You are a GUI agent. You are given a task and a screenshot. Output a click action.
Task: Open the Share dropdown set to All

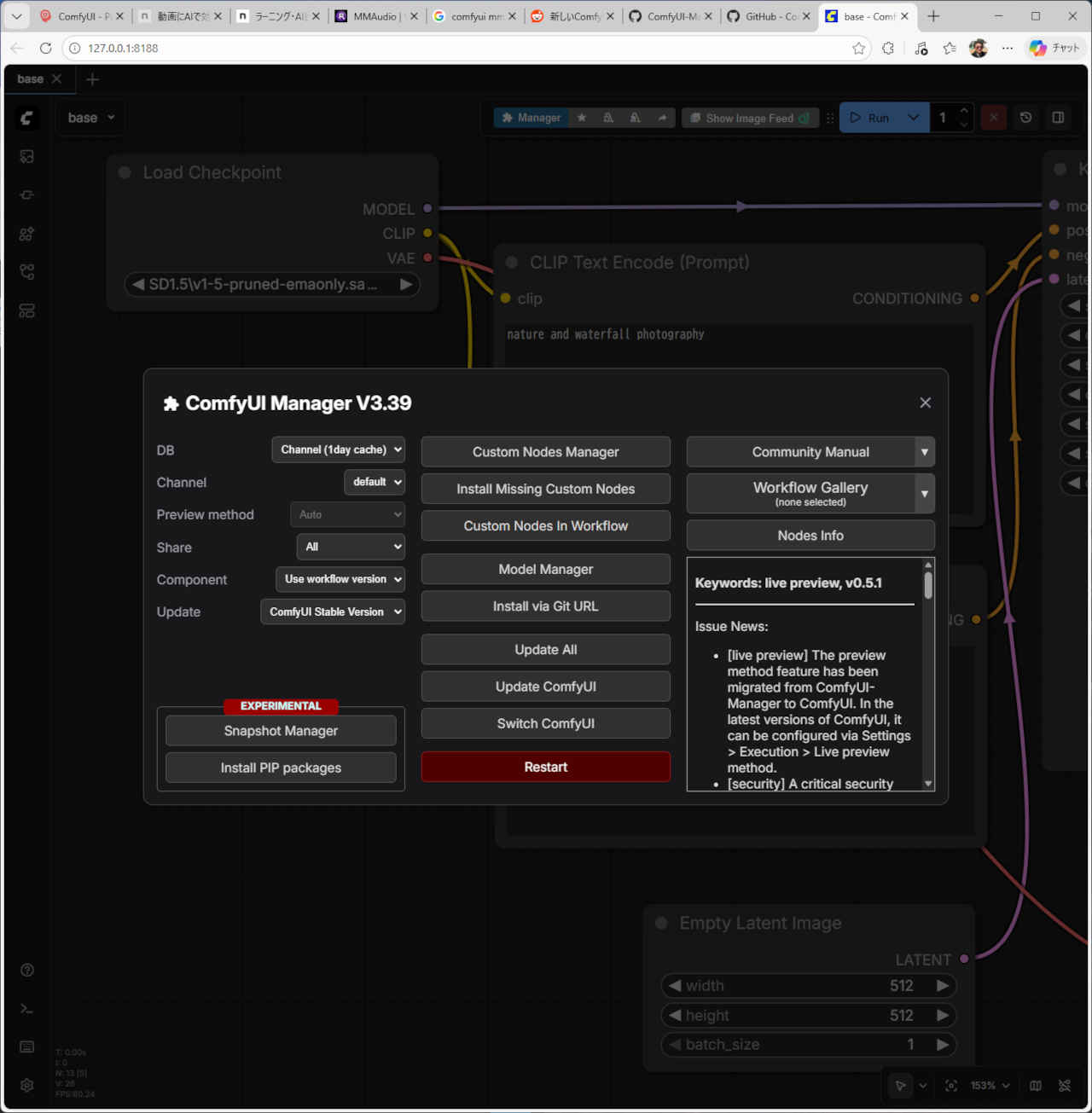click(351, 547)
